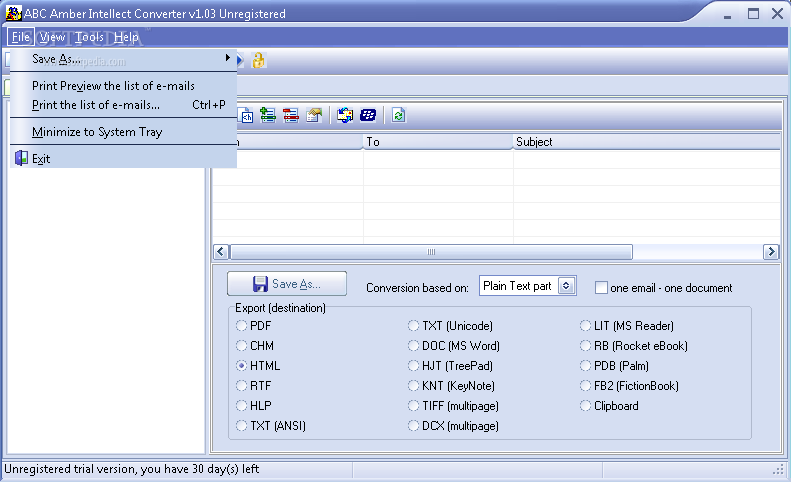Image resolution: width=791 pixels, height=482 pixels.
Task: Click the HTML document icon in list toolbar
Action: 246,116
